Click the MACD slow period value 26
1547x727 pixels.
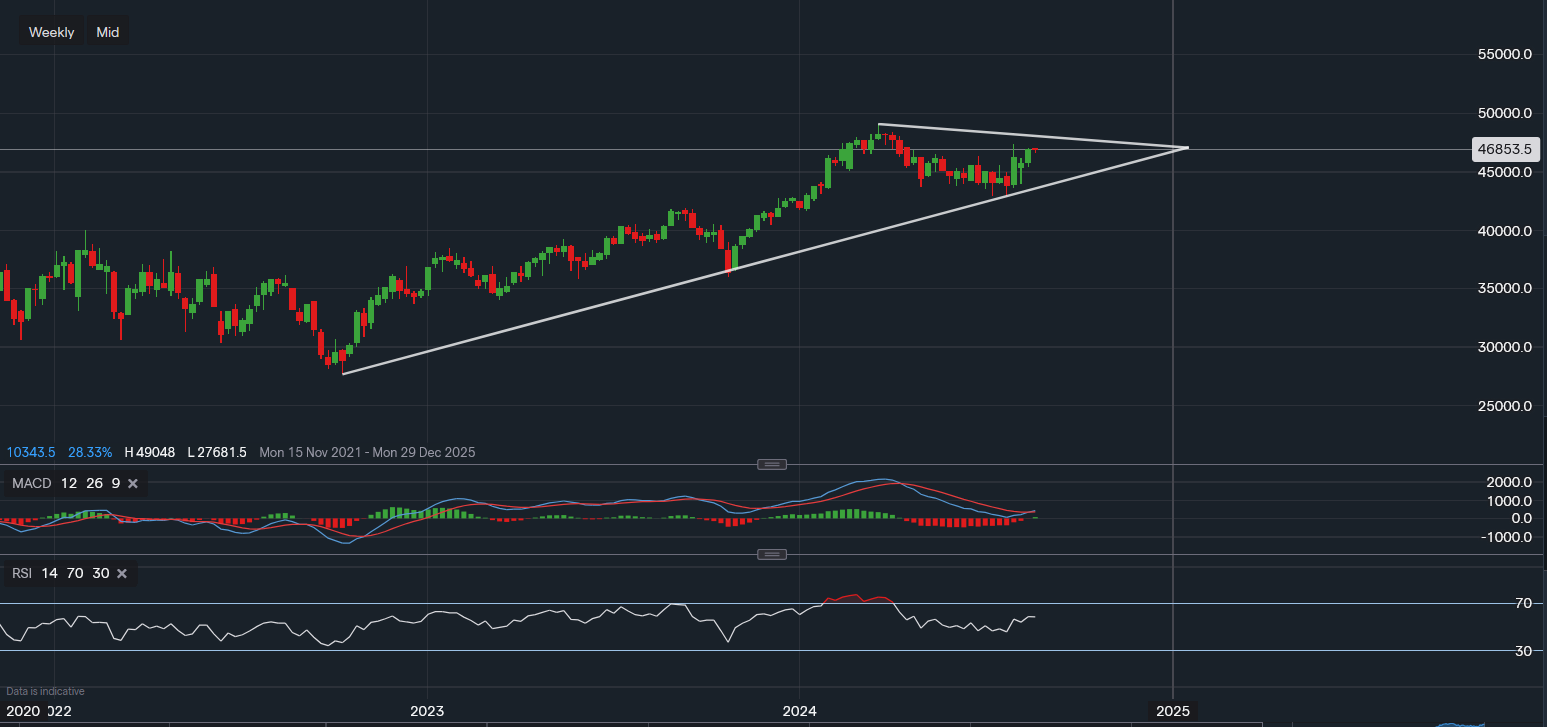[x=93, y=483]
